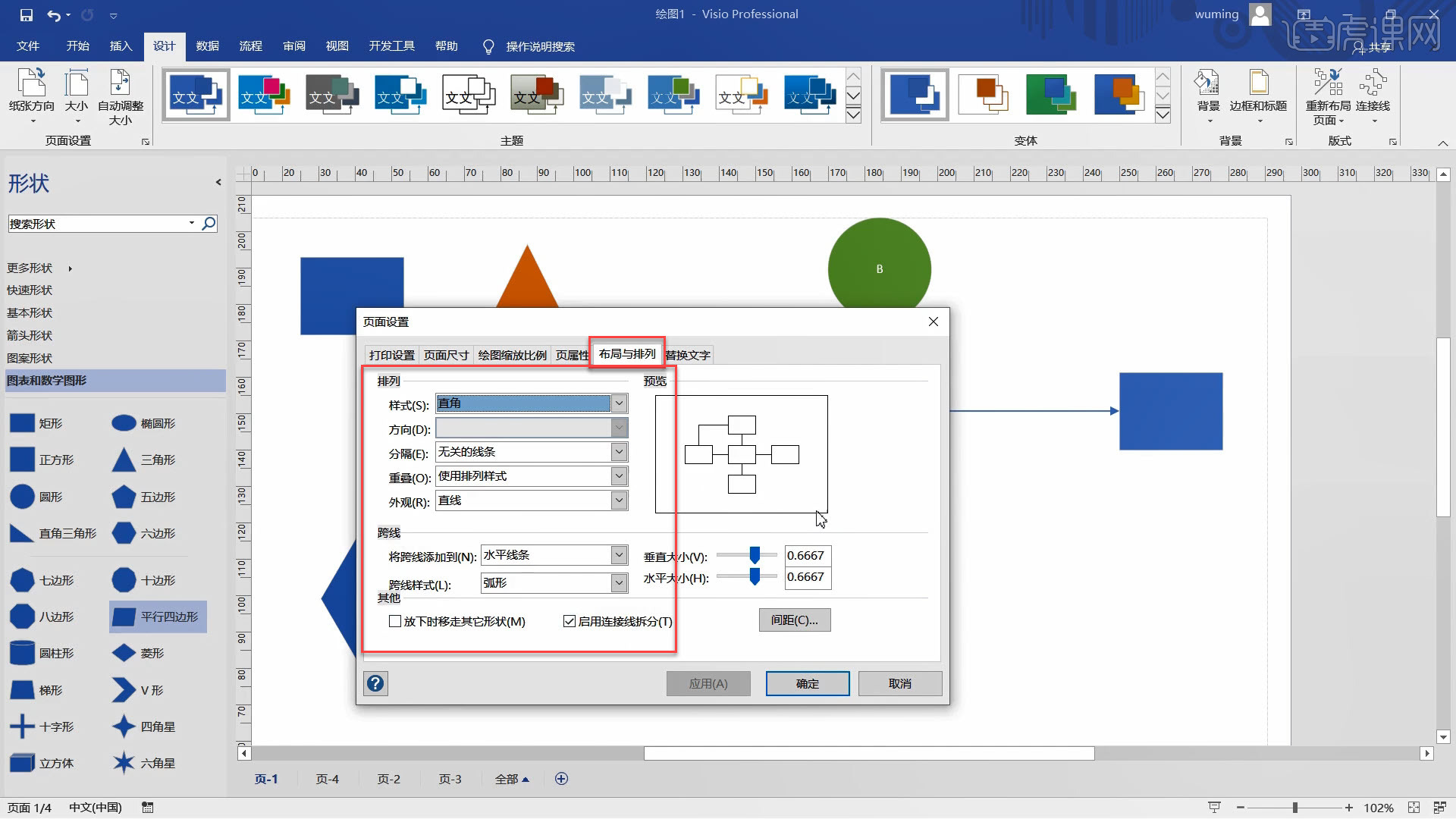Open the 间距 spacing settings
Image resolution: width=1456 pixels, height=819 pixels.
pyautogui.click(x=794, y=620)
